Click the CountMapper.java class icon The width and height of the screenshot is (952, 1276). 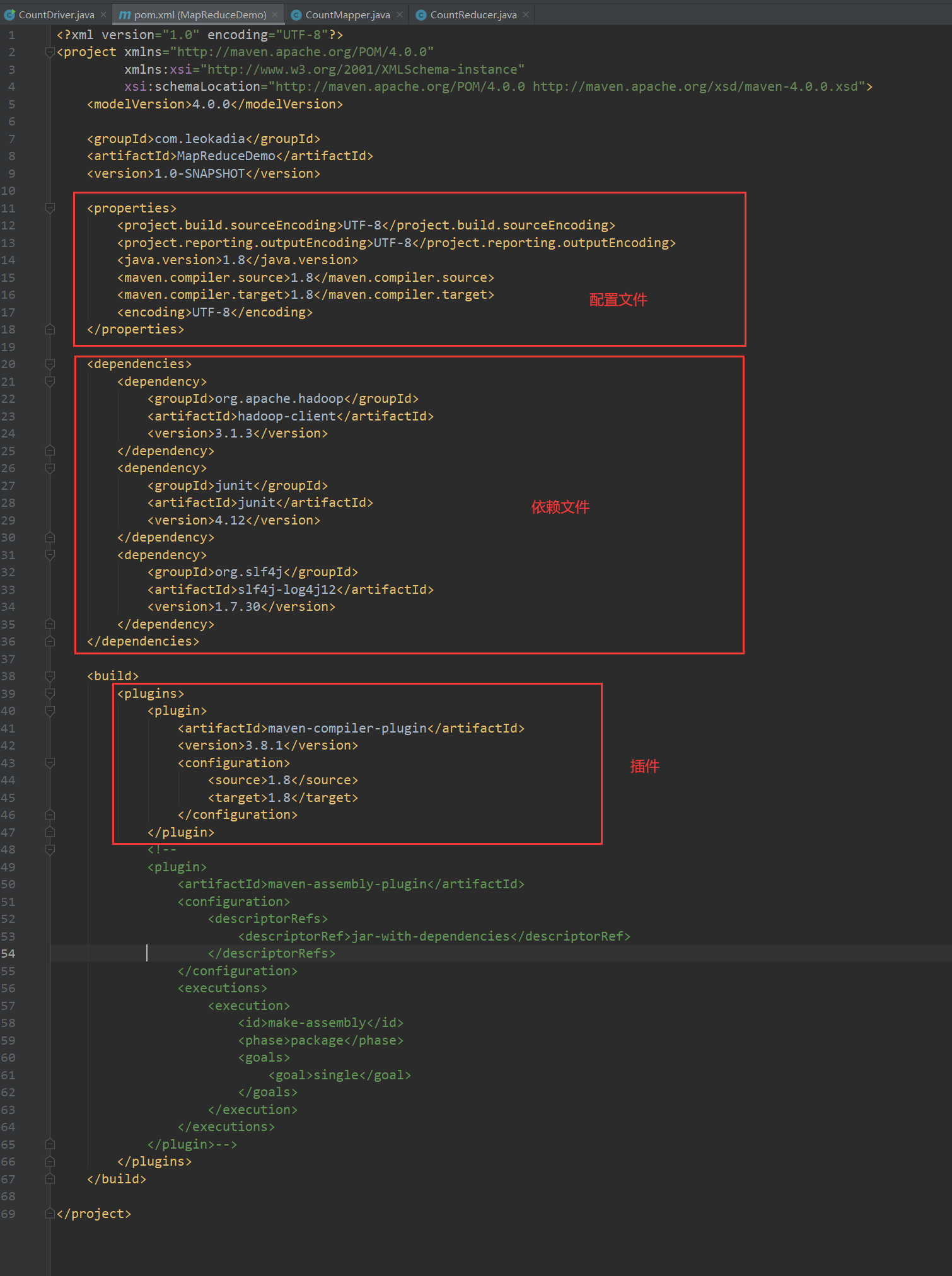(x=295, y=14)
